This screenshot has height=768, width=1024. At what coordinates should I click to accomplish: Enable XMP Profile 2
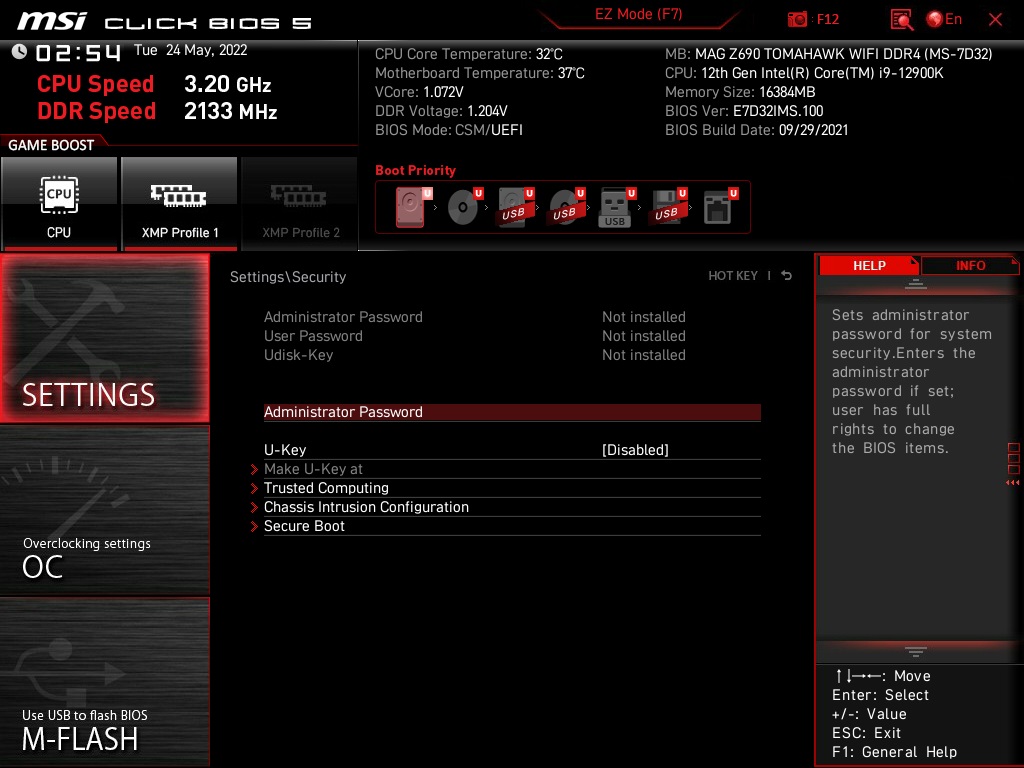[300, 204]
